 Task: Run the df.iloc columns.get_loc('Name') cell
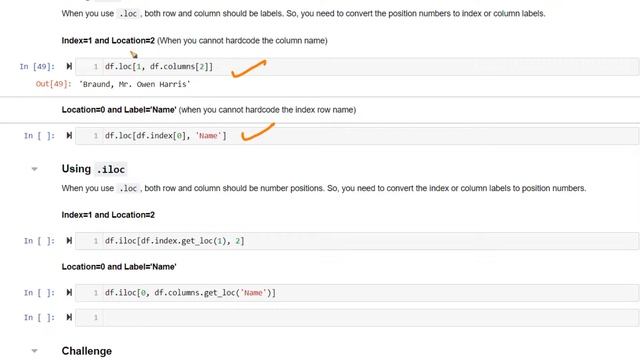[69, 293]
